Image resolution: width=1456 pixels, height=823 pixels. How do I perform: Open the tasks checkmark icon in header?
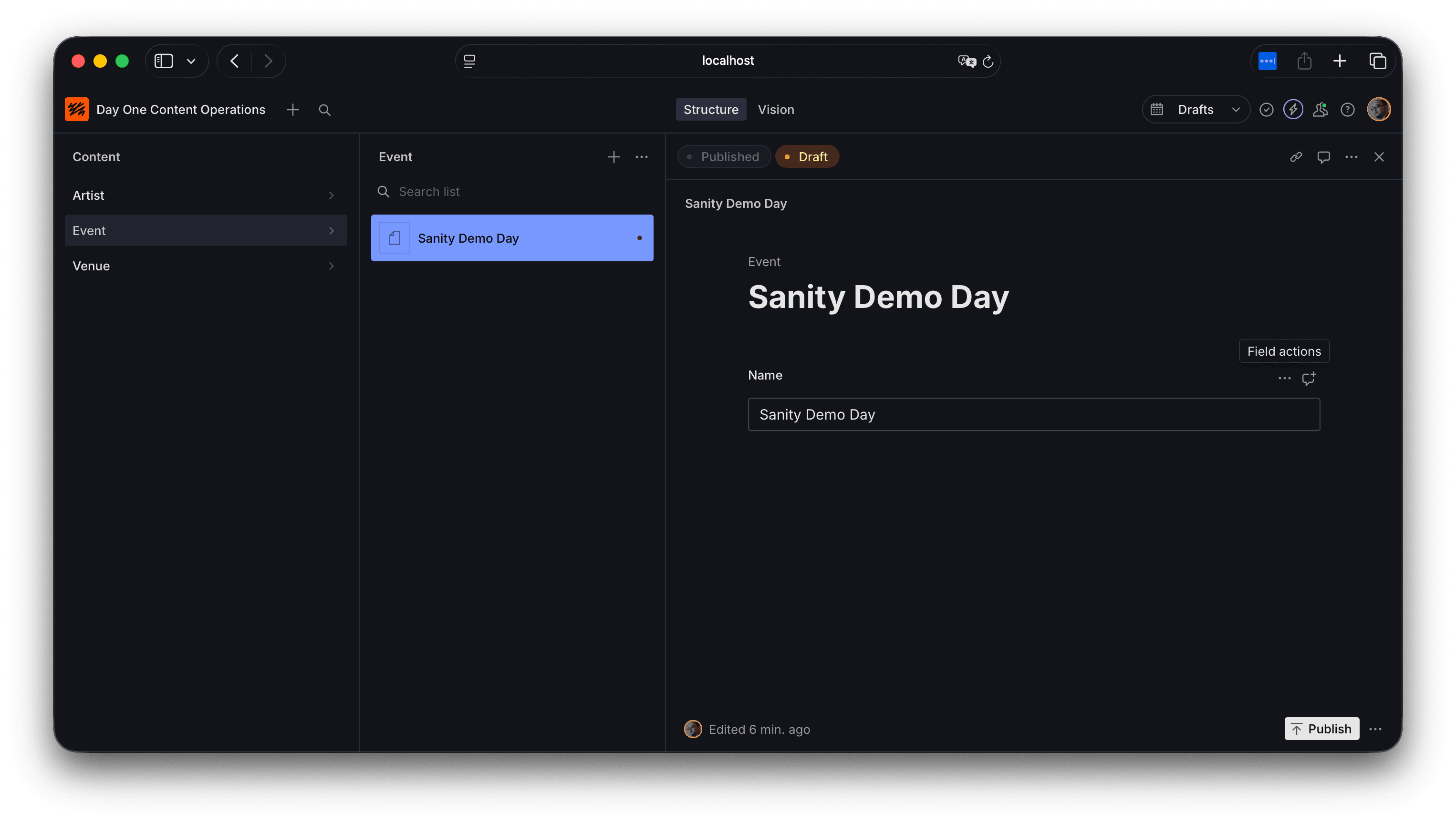click(x=1266, y=110)
